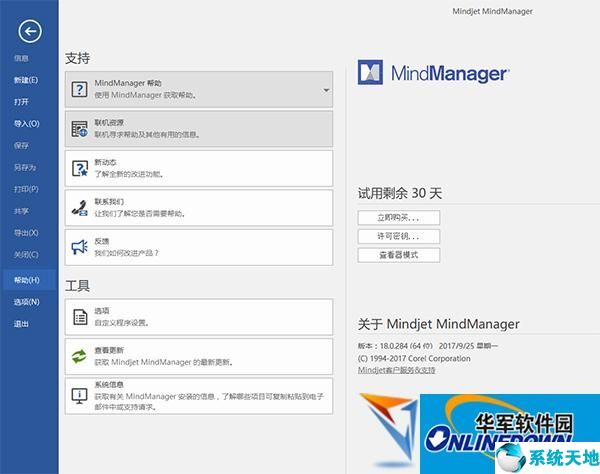Open 信息 in the sidebar
The height and width of the screenshot is (474, 600).
(x=21, y=58)
